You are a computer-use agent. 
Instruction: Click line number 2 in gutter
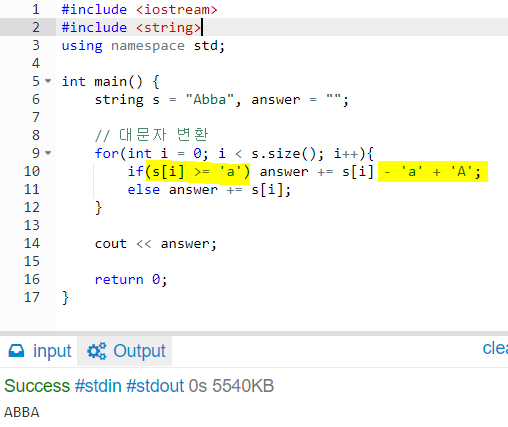pyautogui.click(x=36, y=27)
